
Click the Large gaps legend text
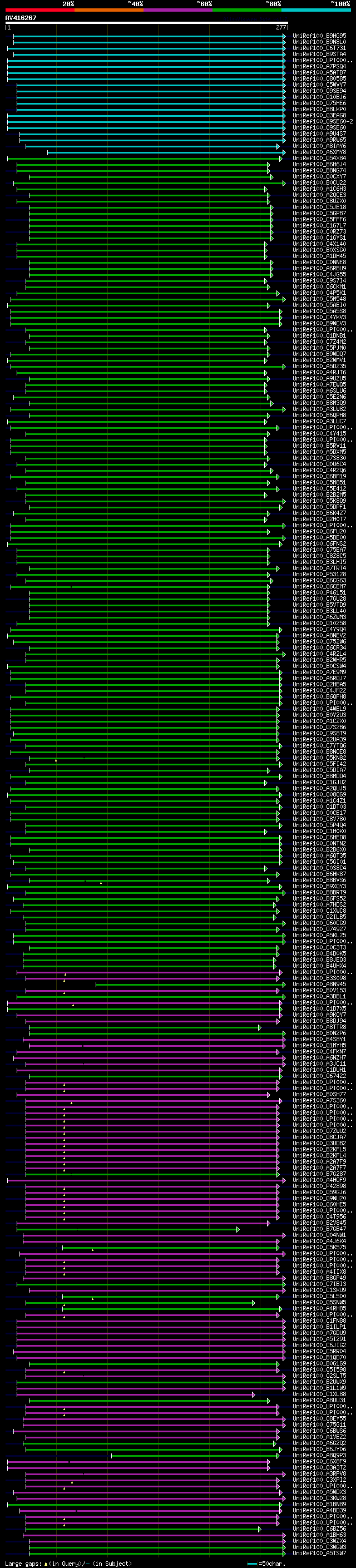(x=24, y=1564)
